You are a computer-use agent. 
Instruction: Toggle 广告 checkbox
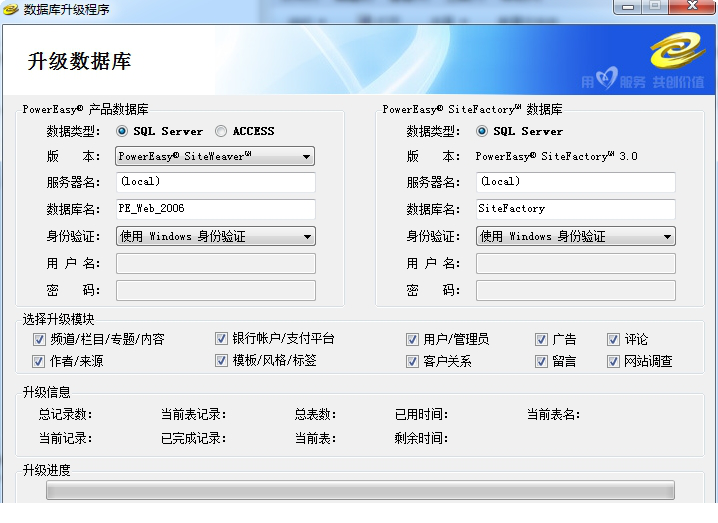tap(541, 339)
